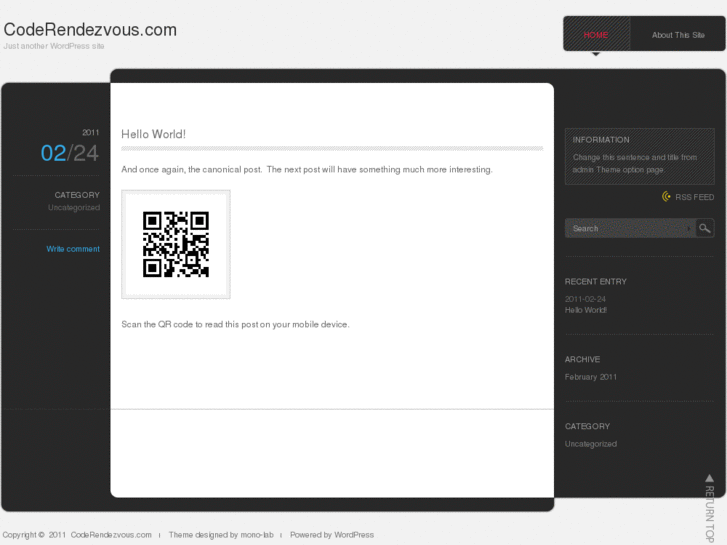727x545 pixels.
Task: Click the RECENT ENTRY sidebar heading
Action: click(x=596, y=282)
